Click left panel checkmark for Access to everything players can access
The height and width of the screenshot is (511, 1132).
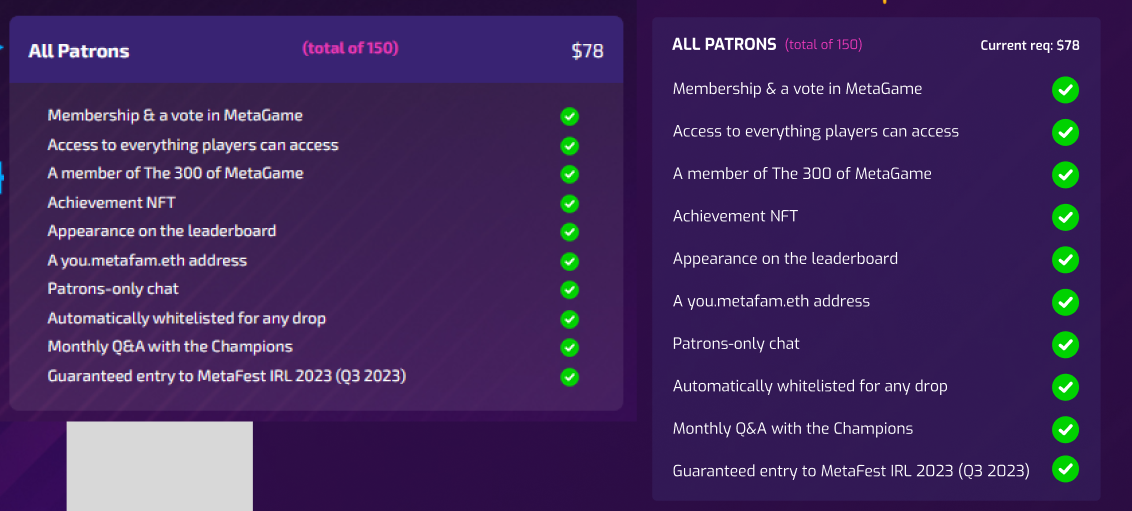click(570, 146)
